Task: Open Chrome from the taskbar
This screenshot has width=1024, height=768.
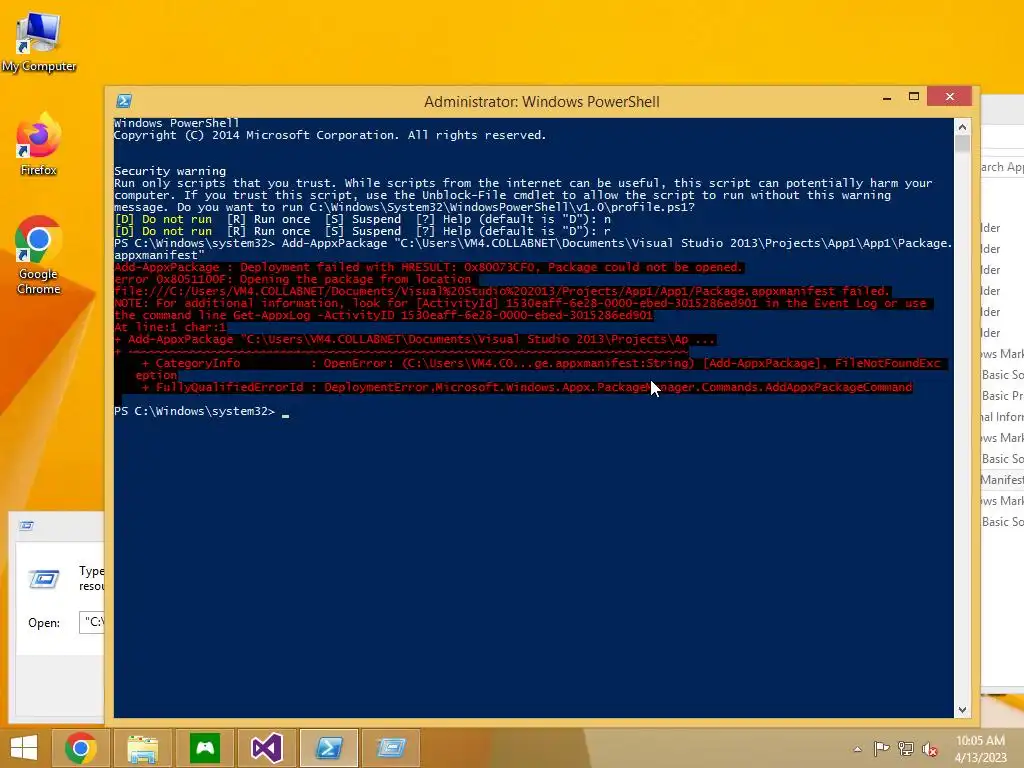Action: 80,748
